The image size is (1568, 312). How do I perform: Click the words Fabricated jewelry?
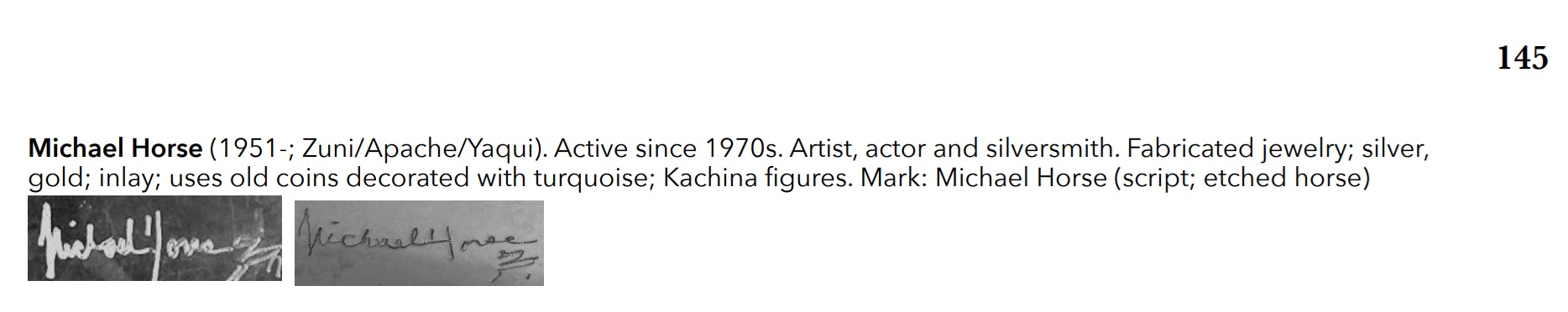(1236, 150)
